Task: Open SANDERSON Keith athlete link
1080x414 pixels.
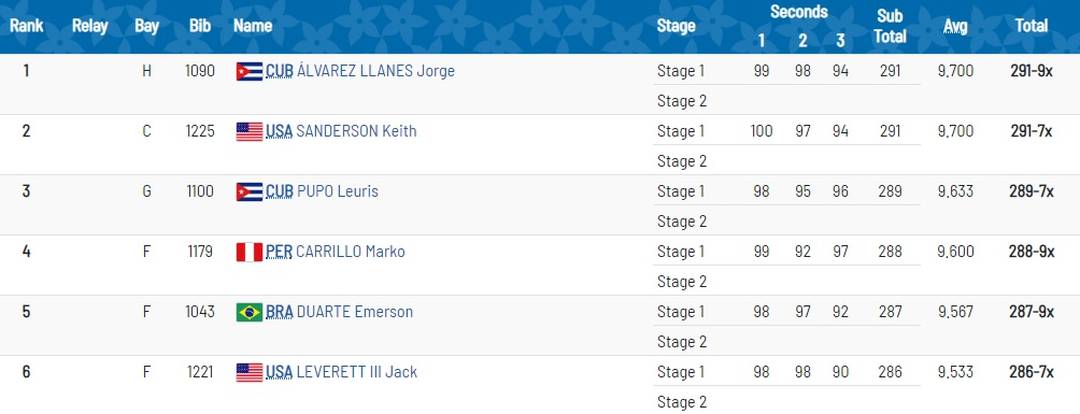Action: [356, 131]
